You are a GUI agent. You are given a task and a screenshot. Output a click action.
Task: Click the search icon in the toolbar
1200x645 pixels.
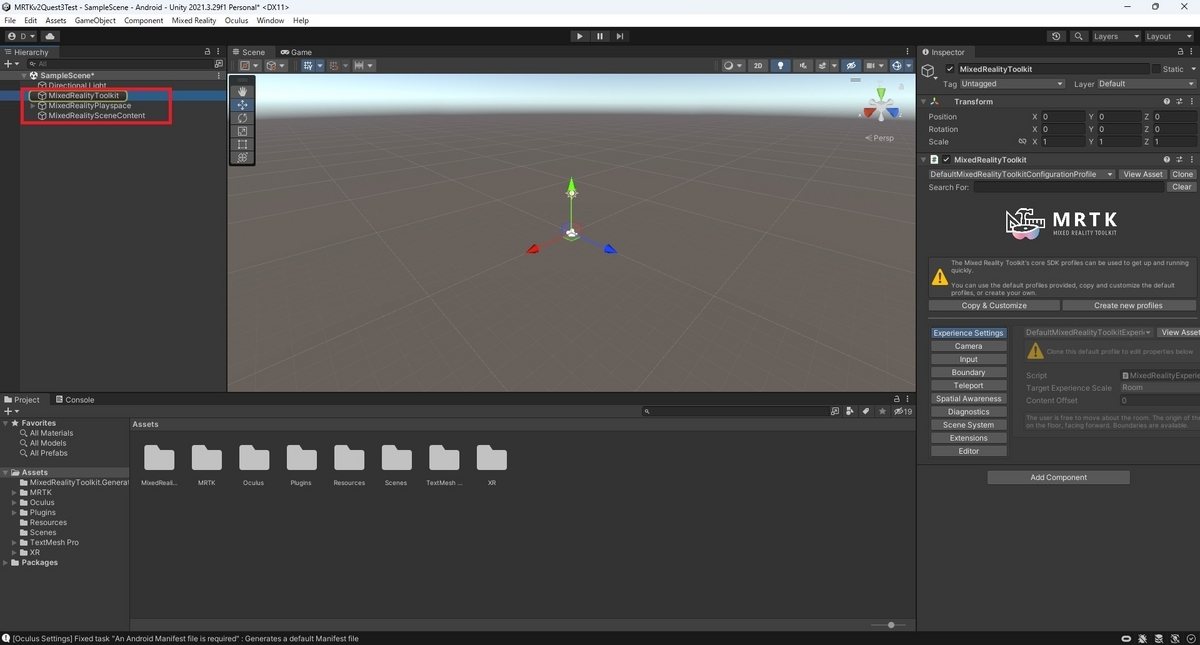tap(1080, 35)
